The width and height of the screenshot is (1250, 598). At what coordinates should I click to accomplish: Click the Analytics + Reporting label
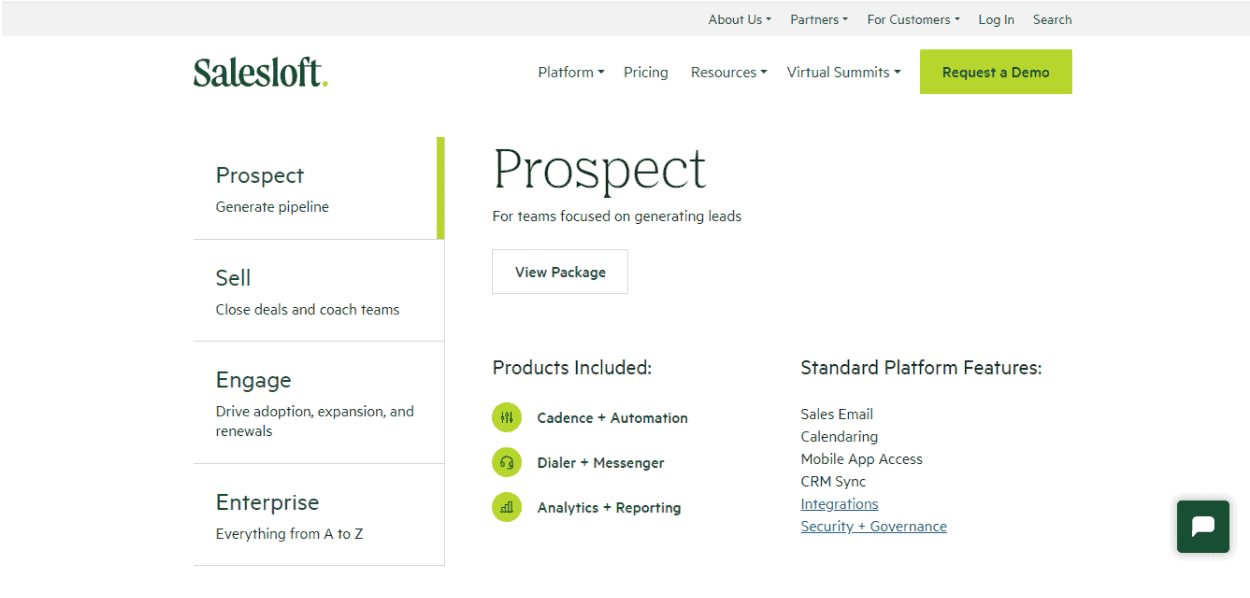tap(609, 508)
